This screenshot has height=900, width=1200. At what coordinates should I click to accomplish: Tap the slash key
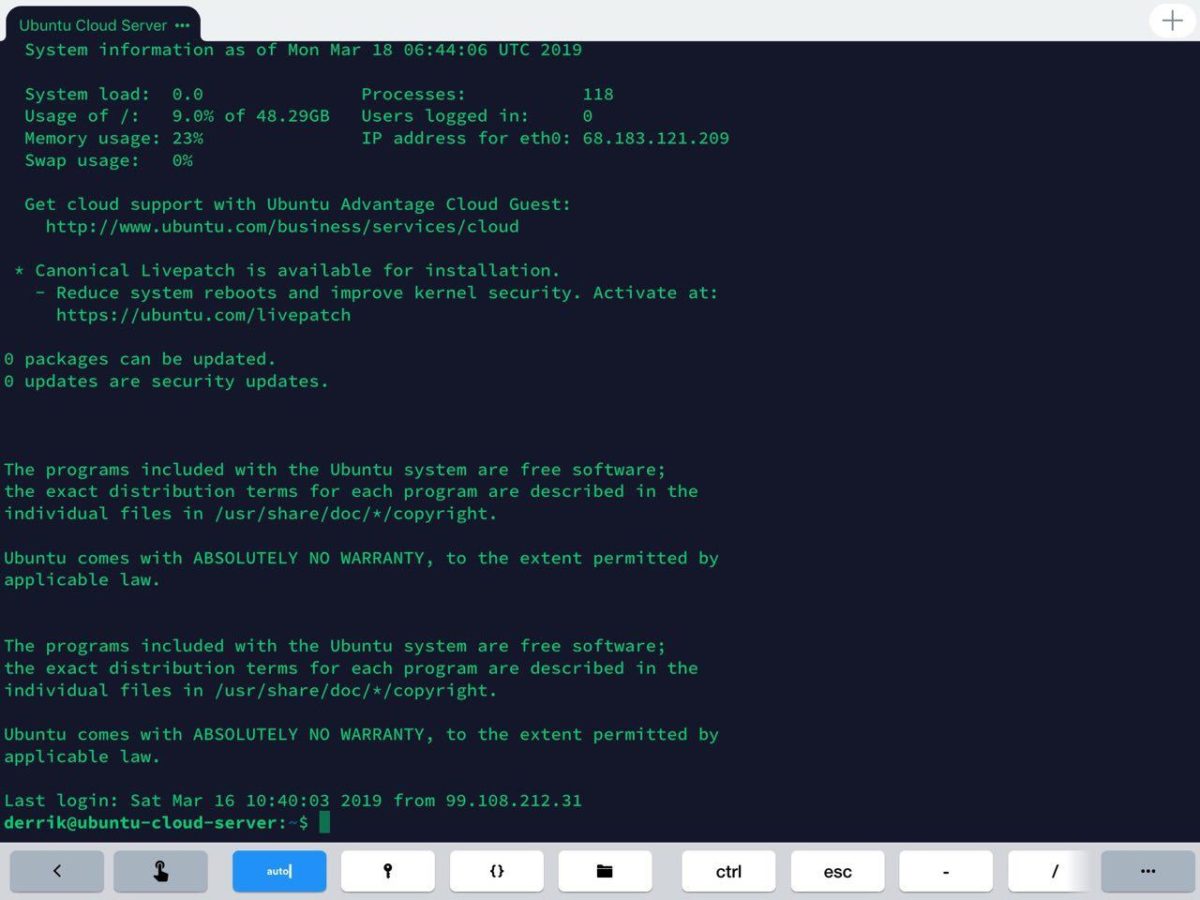(1055, 871)
